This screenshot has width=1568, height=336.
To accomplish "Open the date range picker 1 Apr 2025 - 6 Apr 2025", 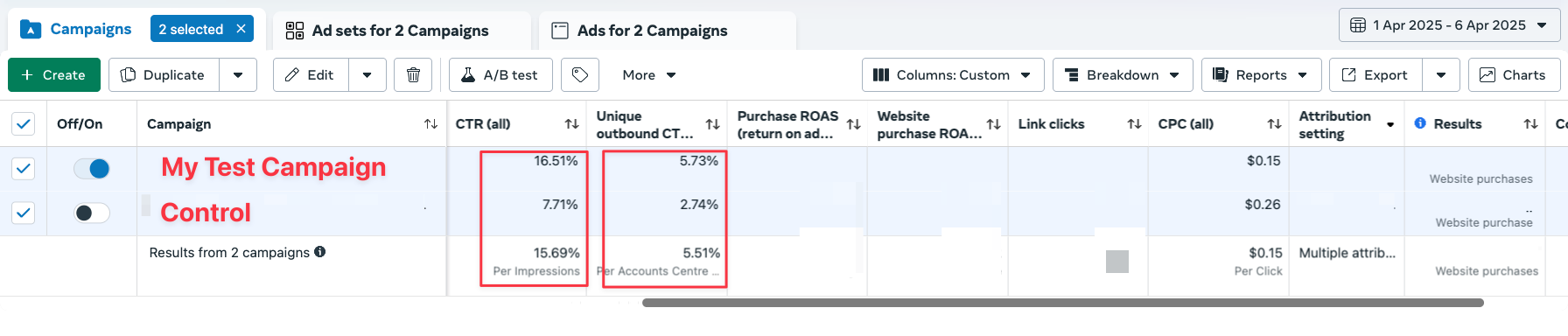I will click(x=1449, y=25).
